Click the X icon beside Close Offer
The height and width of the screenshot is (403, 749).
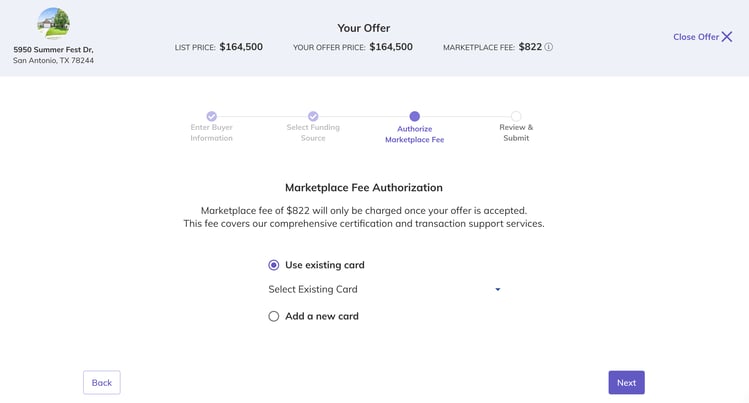pos(727,37)
